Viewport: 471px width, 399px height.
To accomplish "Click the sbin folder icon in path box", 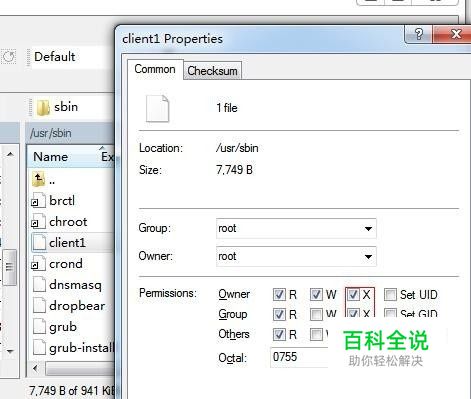I will point(43,108).
